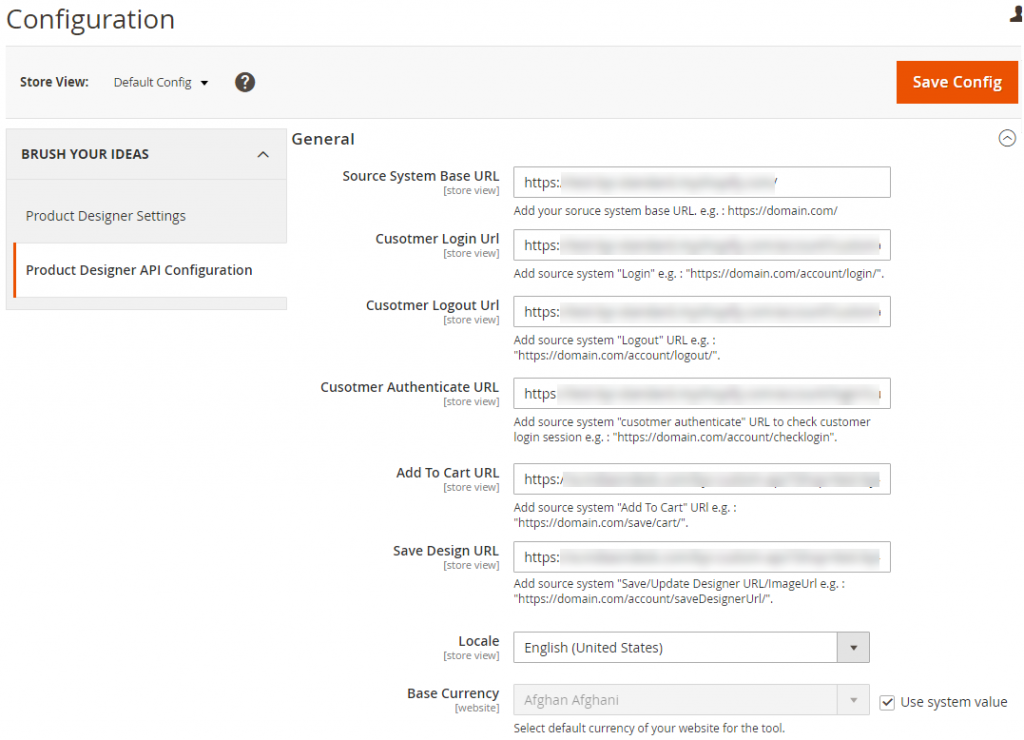This screenshot has width=1024, height=740.
Task: Click the Cusotmer Login Url field
Action: tap(700, 245)
